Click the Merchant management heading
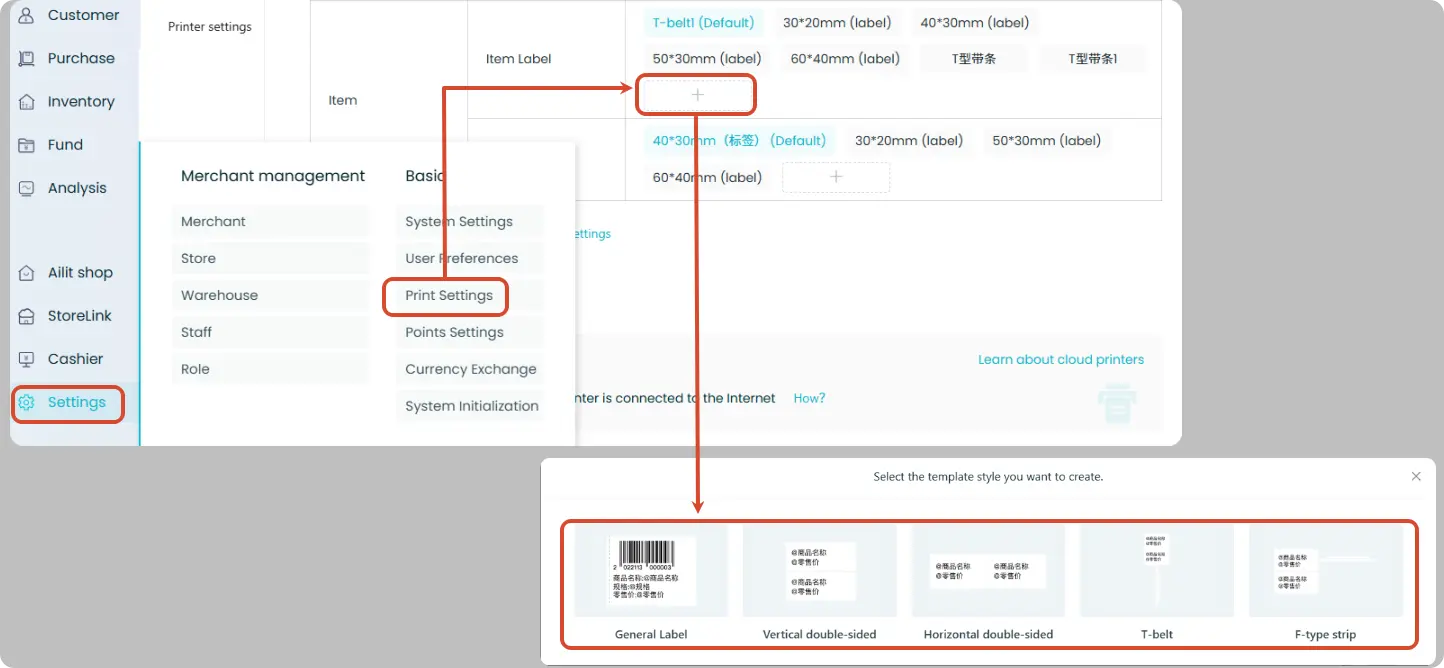This screenshot has width=1444, height=668. [273, 176]
